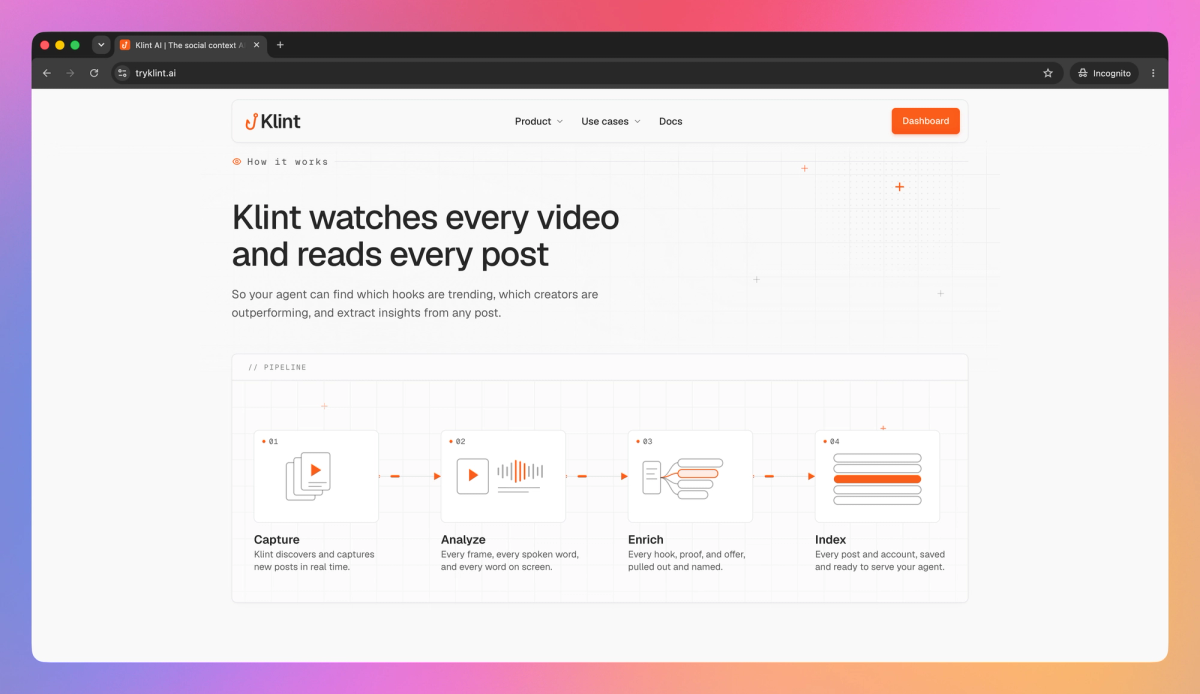Click the site info icon in address bar
Screen dimensions: 1200x694
point(122,73)
